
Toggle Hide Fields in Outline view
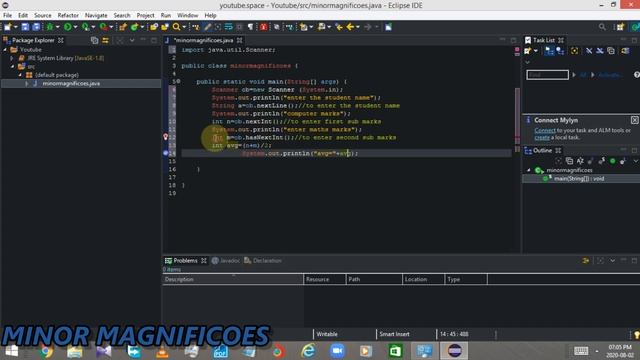[591, 161]
